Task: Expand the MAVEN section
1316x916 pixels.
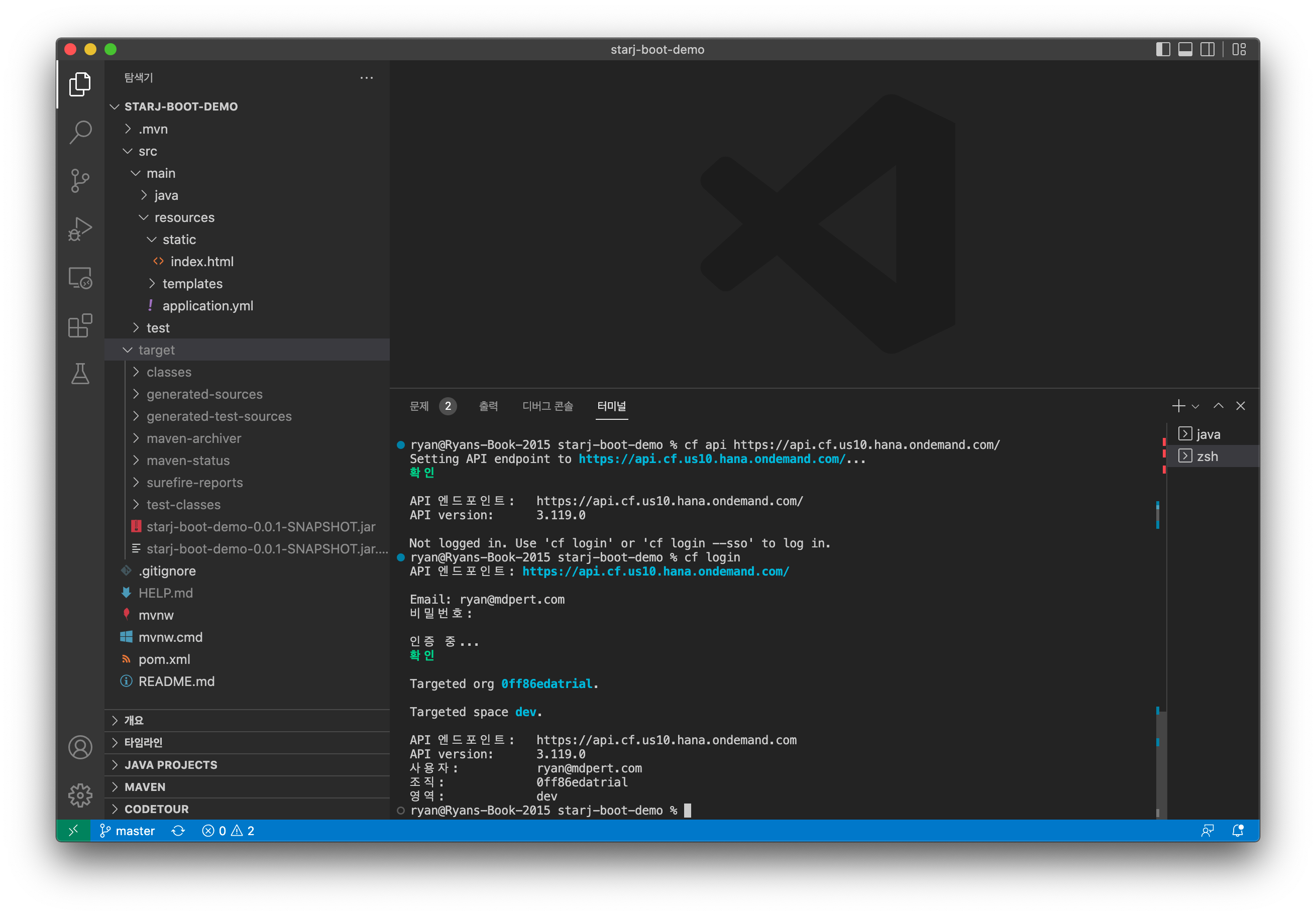Action: click(x=145, y=787)
